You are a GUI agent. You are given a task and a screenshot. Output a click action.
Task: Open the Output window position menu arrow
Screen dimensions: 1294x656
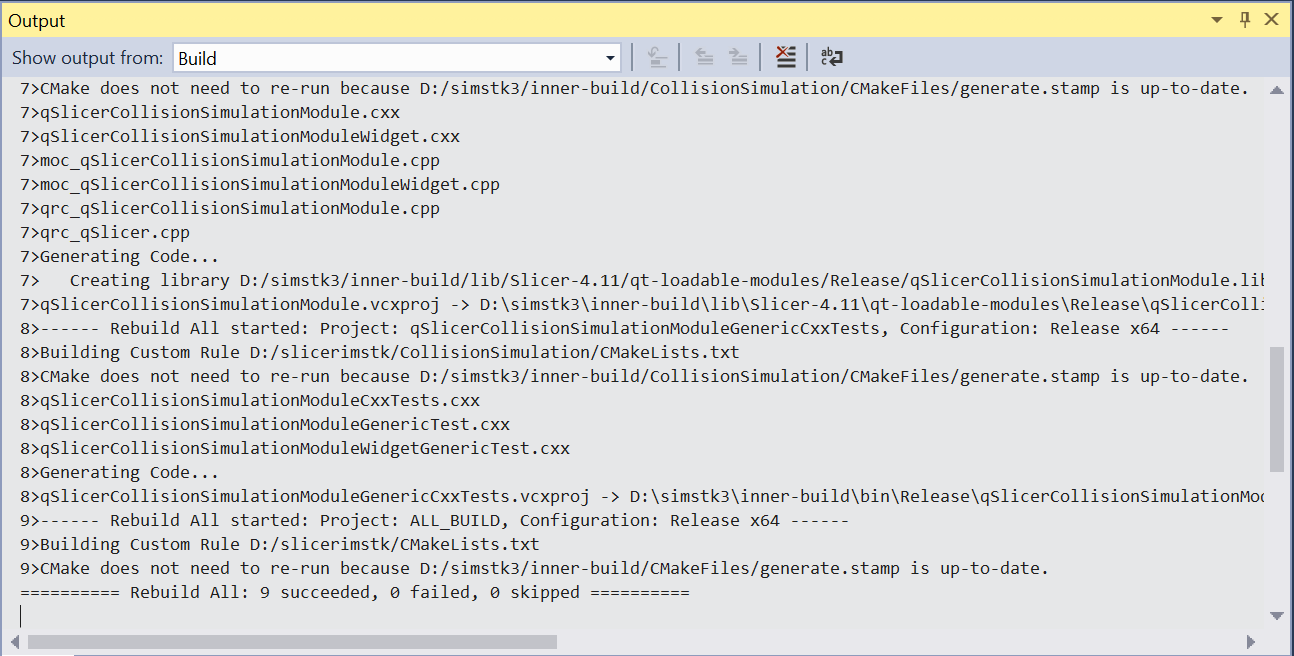(1217, 20)
